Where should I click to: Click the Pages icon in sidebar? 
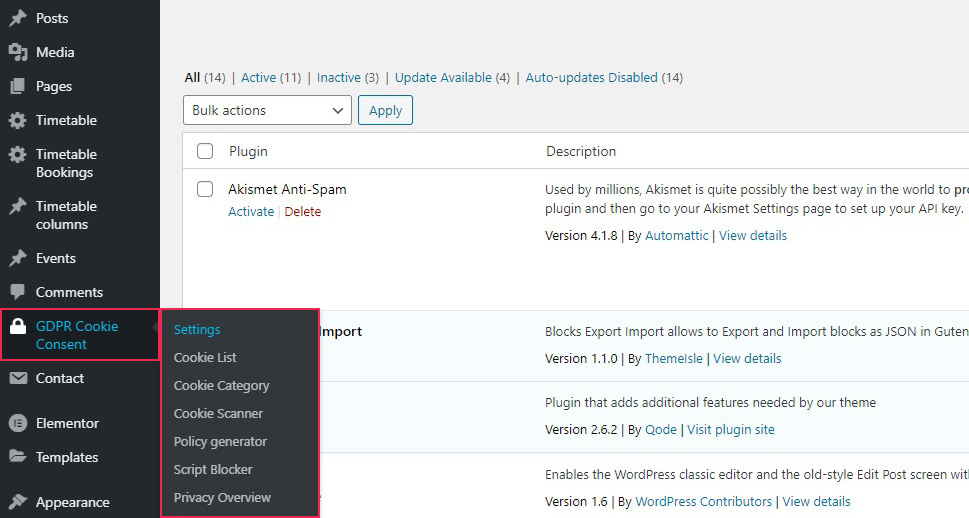(x=18, y=87)
